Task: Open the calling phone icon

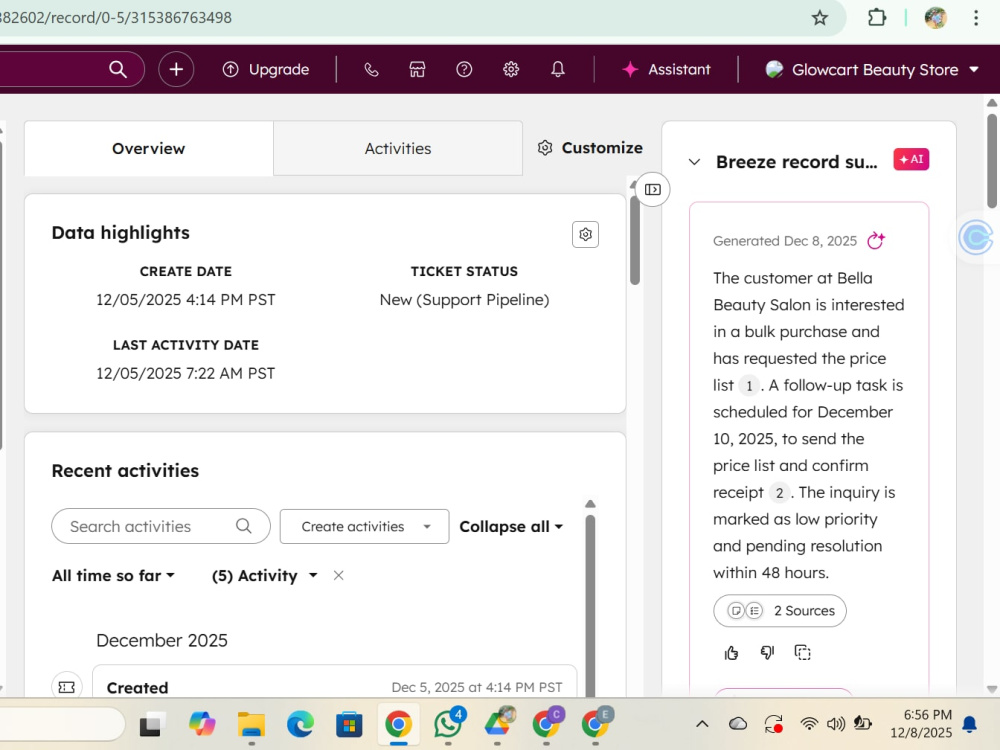Action: click(371, 69)
